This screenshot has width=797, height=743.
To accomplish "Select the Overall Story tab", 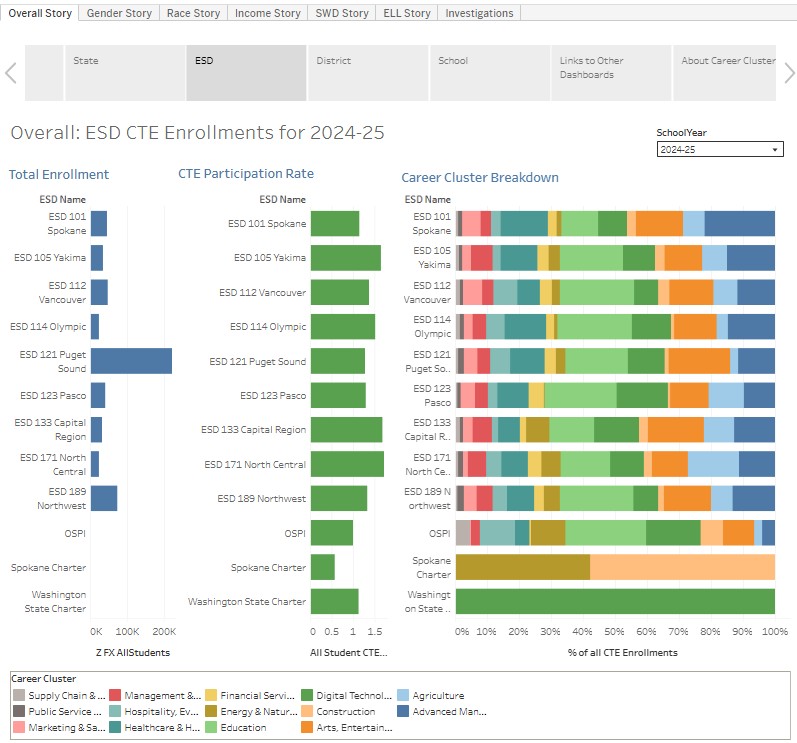I will click(40, 13).
